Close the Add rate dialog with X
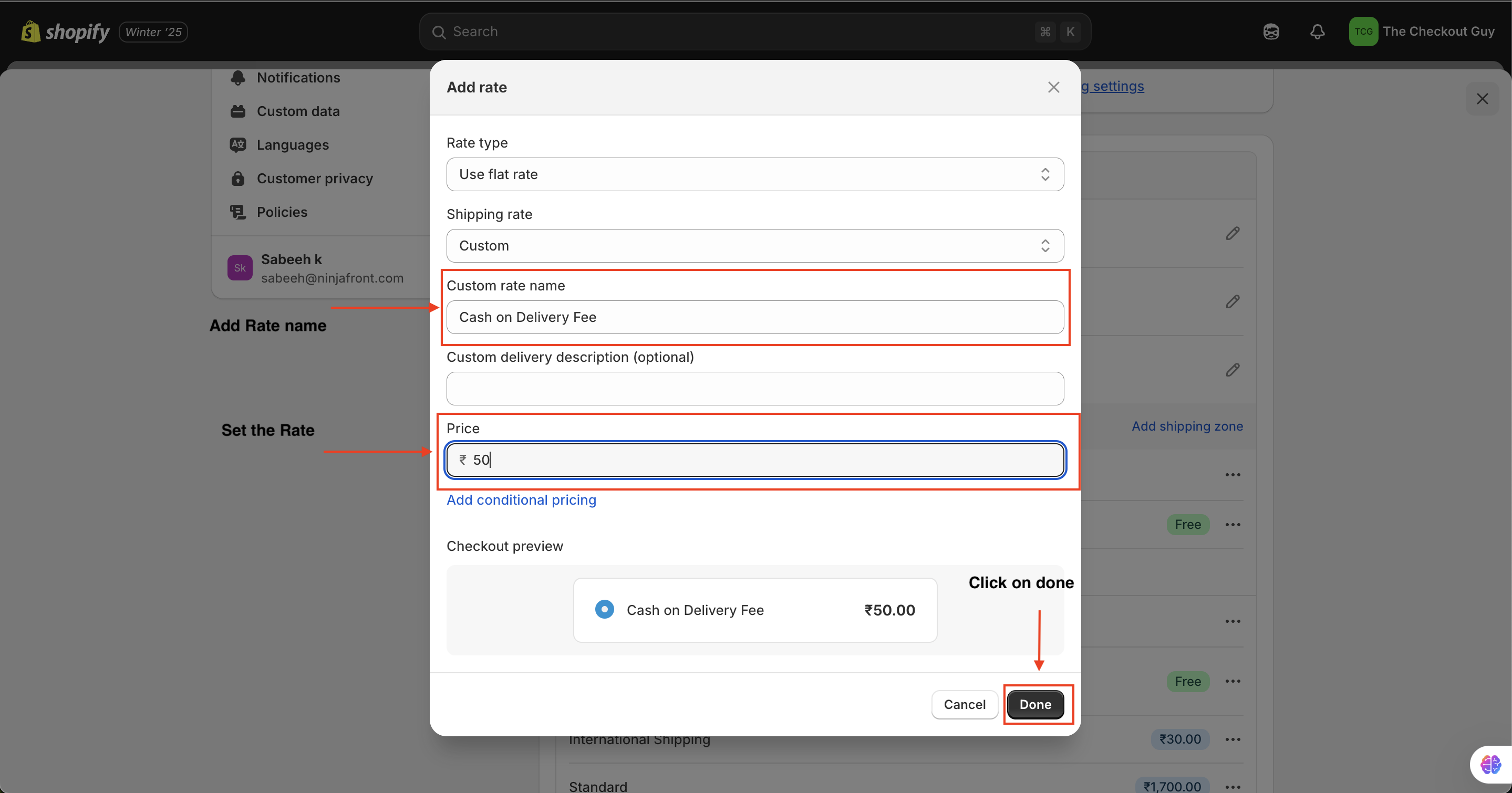This screenshot has width=1512, height=793. point(1053,87)
